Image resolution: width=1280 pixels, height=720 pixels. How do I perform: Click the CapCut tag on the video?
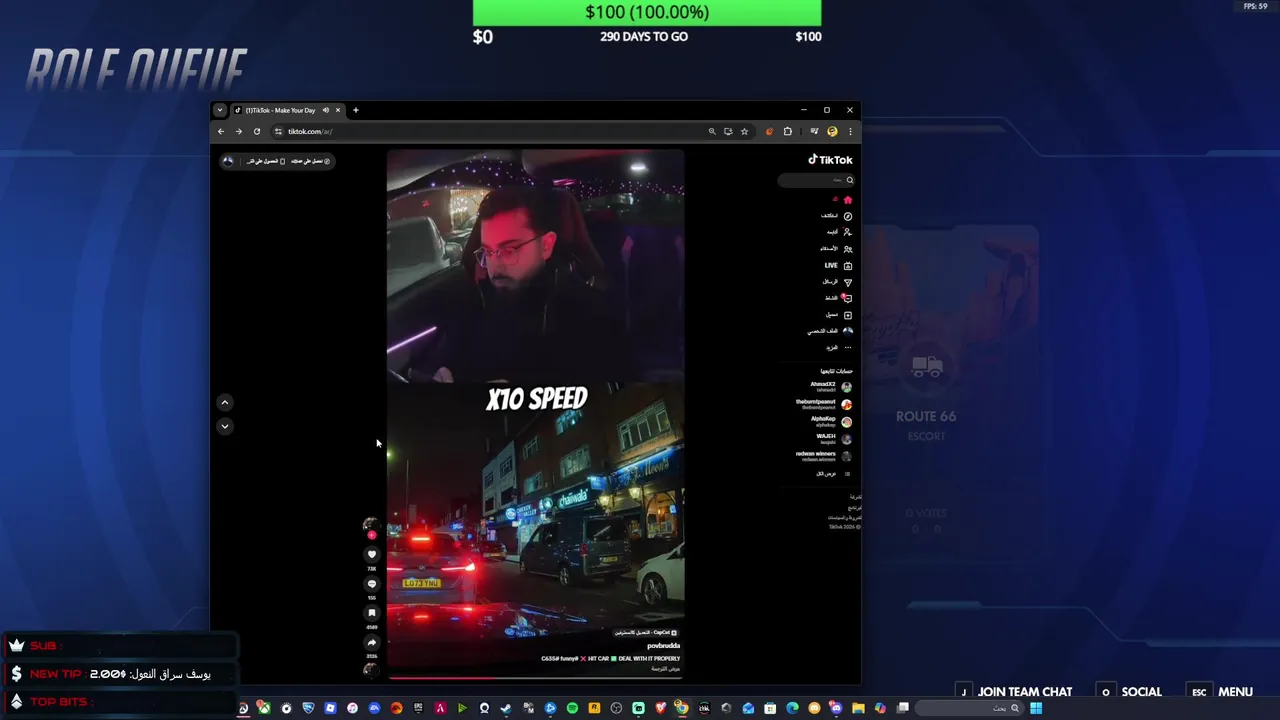click(x=645, y=633)
